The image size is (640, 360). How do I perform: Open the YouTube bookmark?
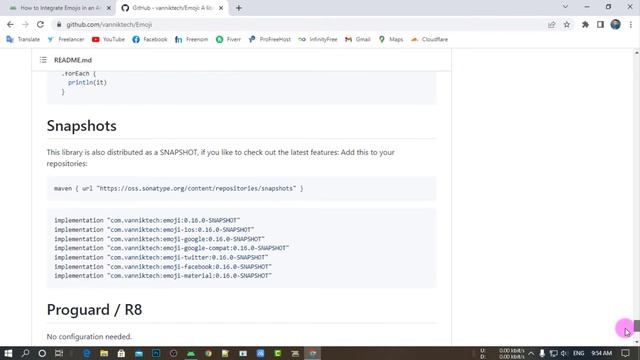tap(108, 39)
